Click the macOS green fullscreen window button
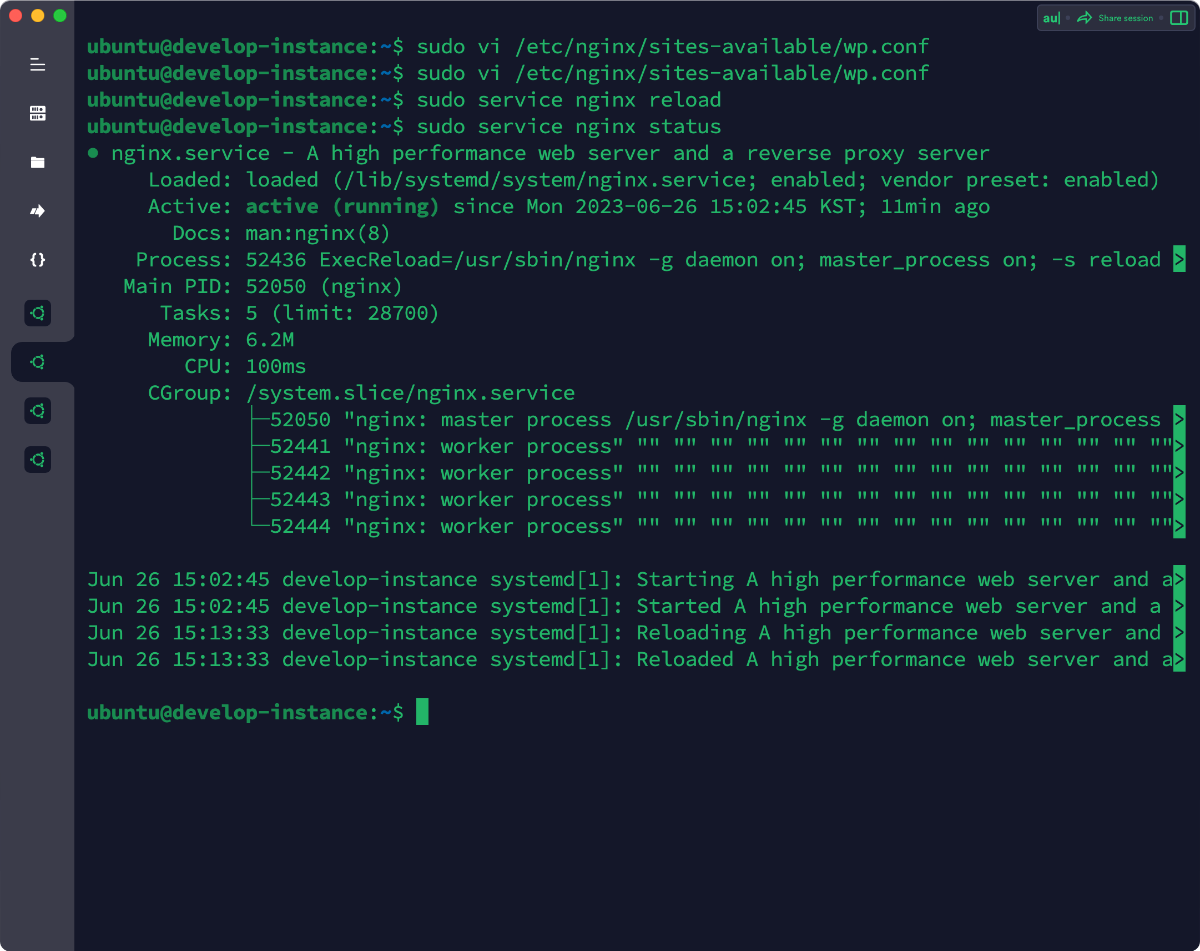 point(60,16)
